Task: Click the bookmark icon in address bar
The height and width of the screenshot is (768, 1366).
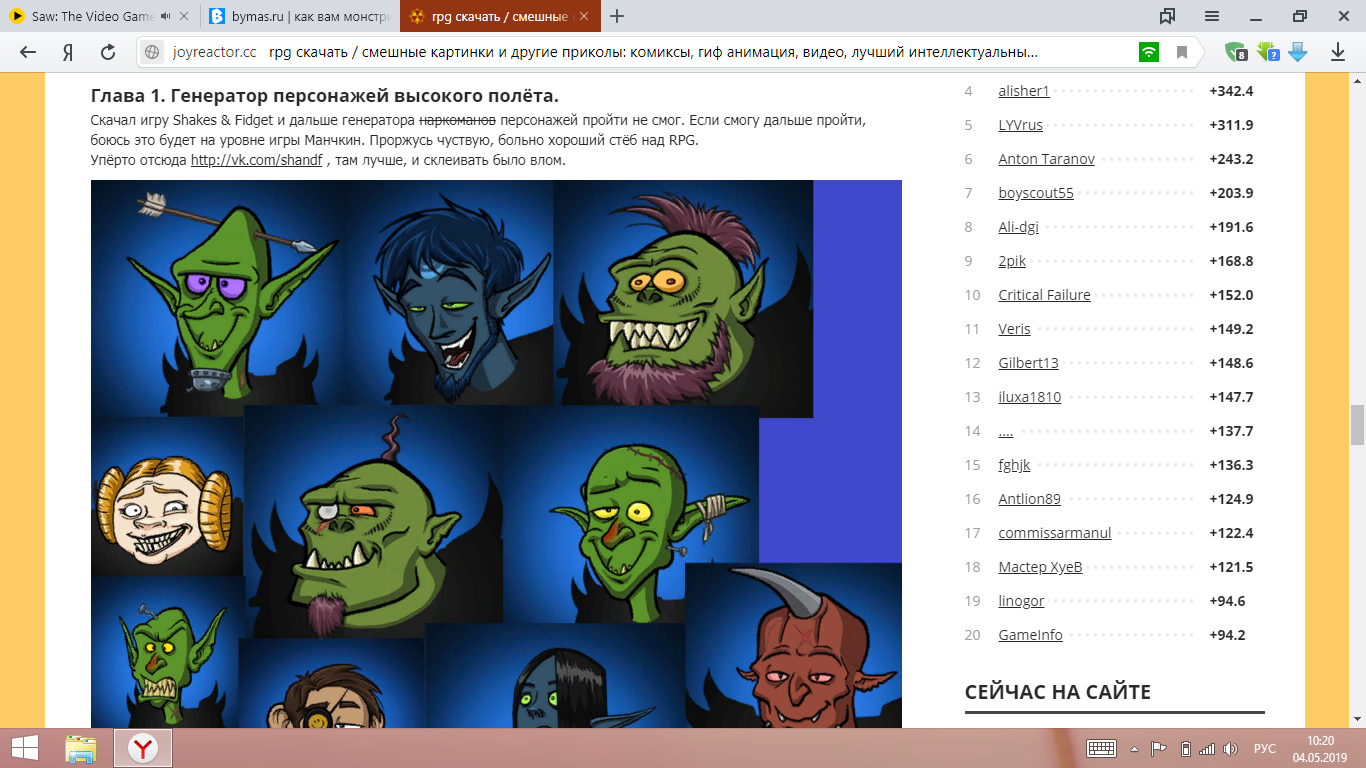Action: (x=1182, y=52)
